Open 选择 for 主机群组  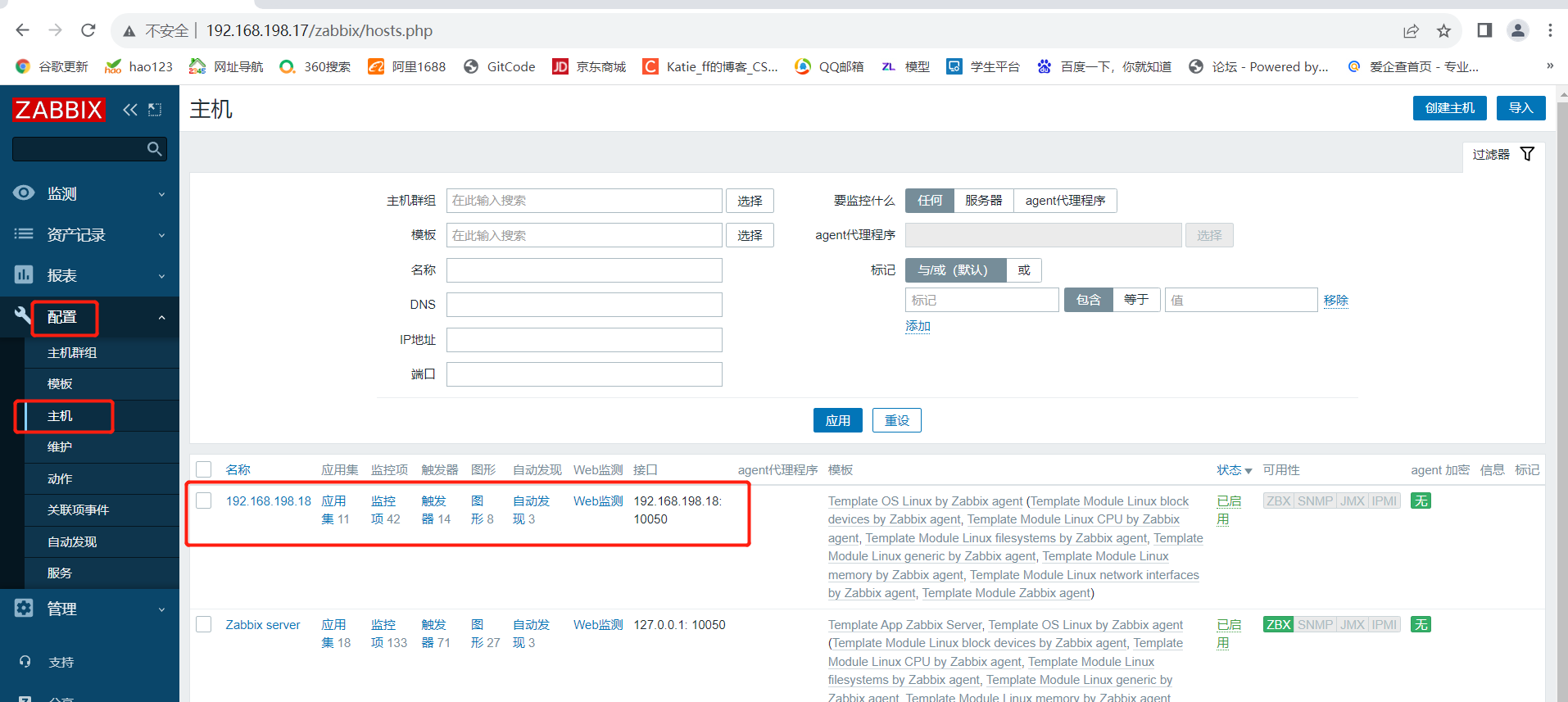750,201
